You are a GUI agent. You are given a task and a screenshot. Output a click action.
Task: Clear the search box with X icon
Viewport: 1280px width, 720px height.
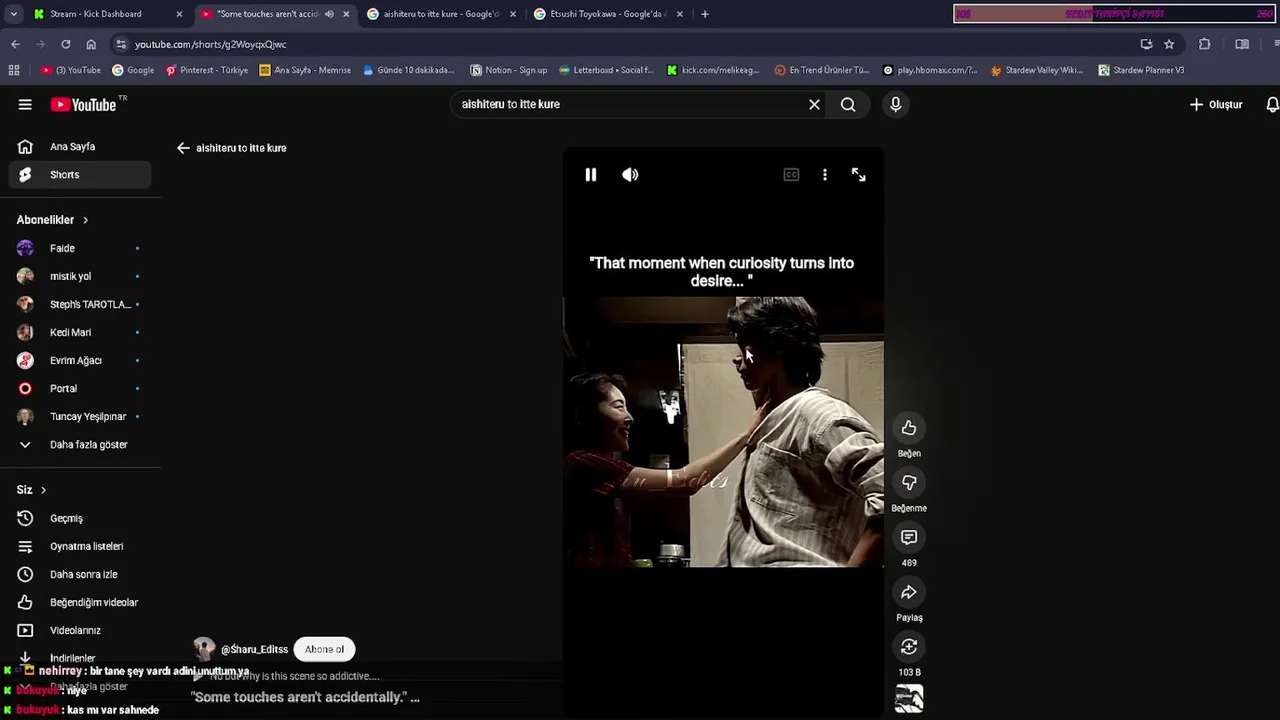pyautogui.click(x=814, y=104)
